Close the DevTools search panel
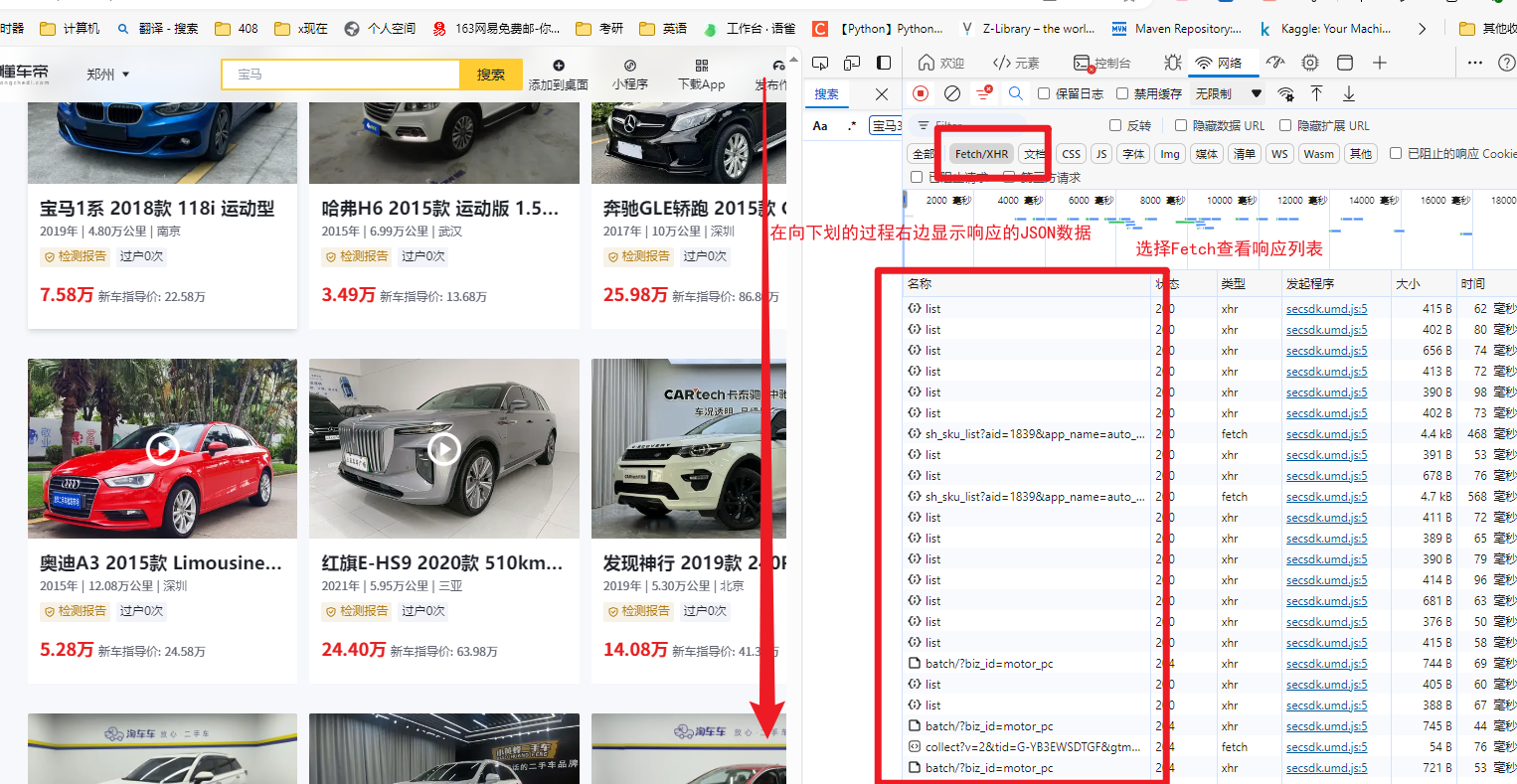 coord(882,94)
